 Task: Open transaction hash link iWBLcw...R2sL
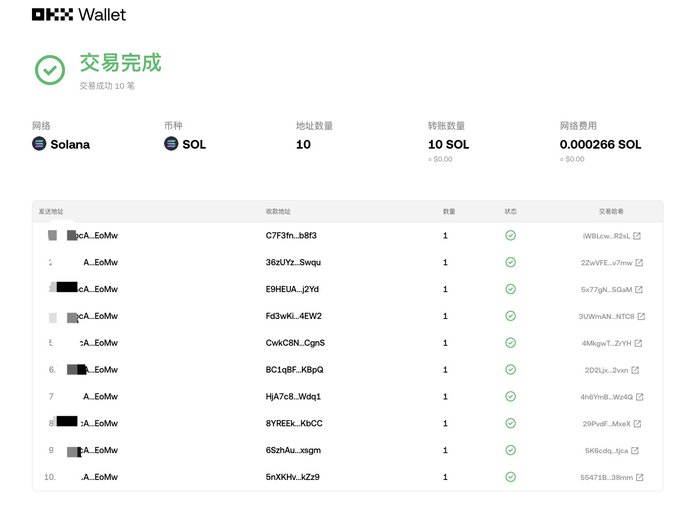pyautogui.click(x=606, y=236)
